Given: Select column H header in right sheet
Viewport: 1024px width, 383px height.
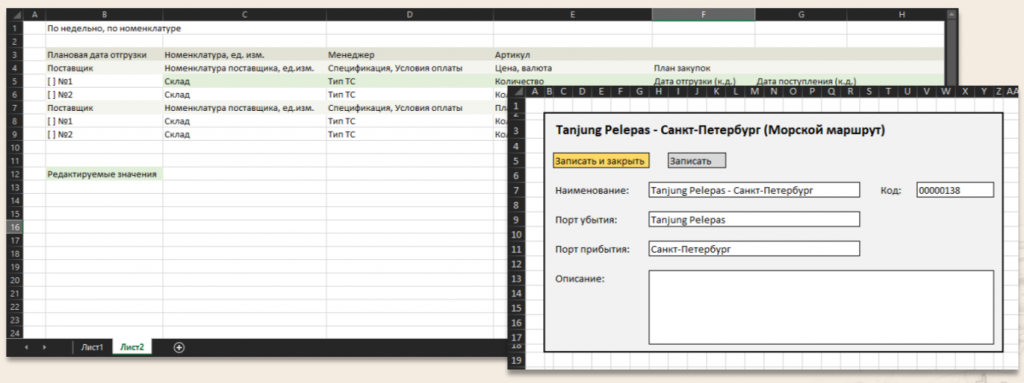Looking at the screenshot, I should coord(659,92).
